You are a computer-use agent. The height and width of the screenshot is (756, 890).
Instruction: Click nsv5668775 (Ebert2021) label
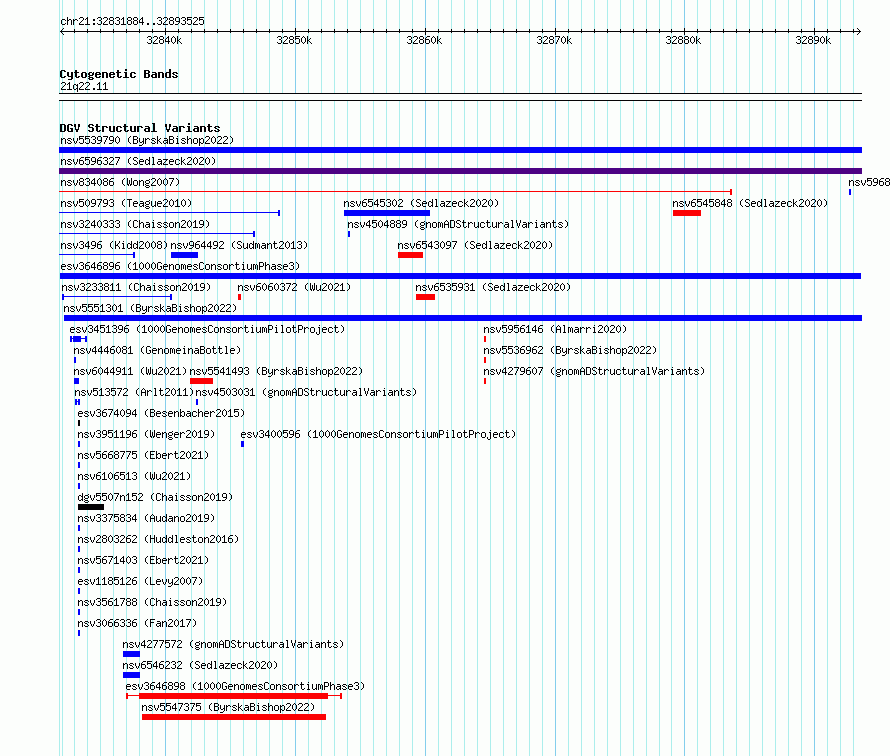(143, 455)
